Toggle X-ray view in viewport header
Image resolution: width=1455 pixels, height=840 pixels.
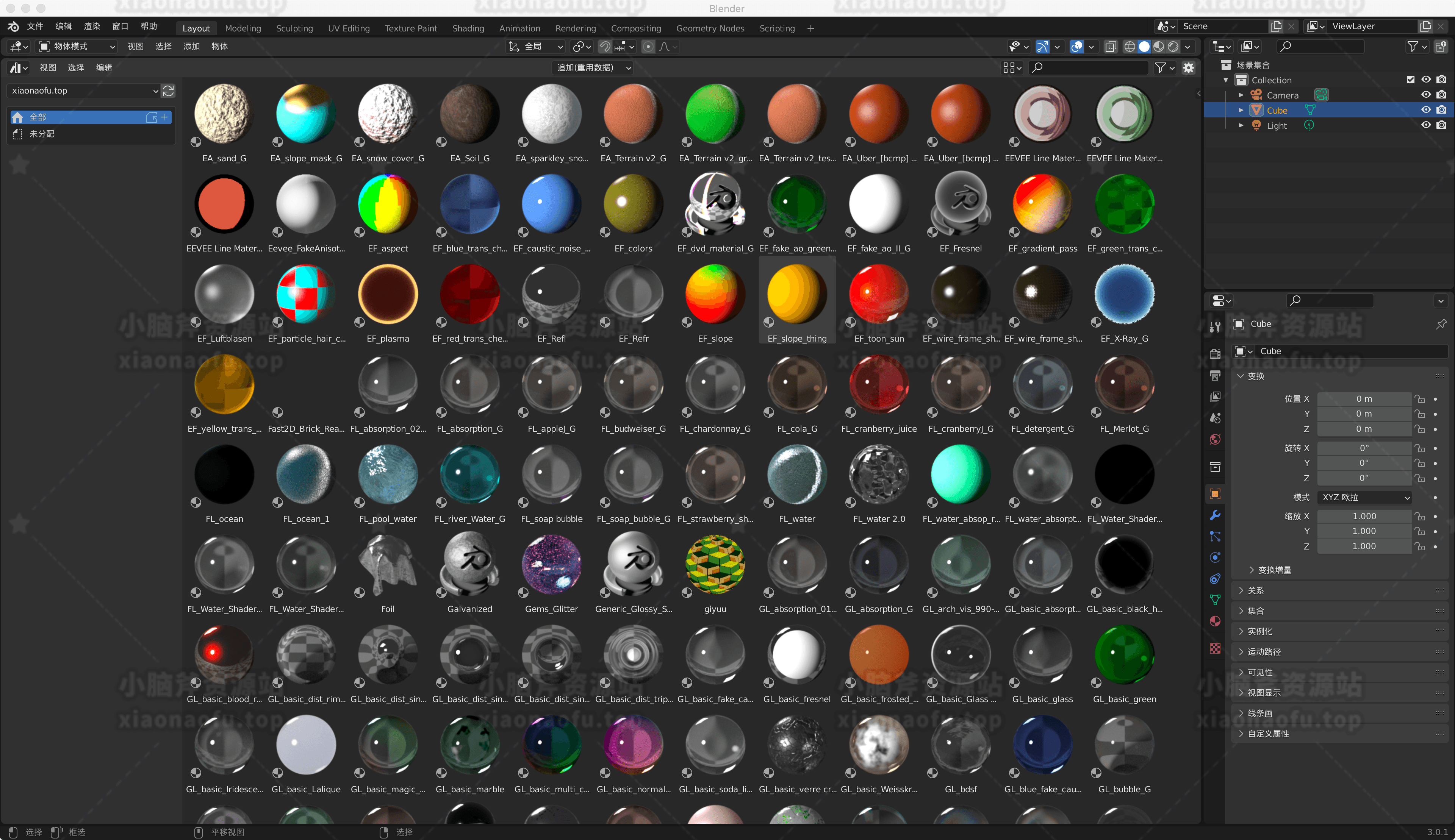(x=1111, y=47)
